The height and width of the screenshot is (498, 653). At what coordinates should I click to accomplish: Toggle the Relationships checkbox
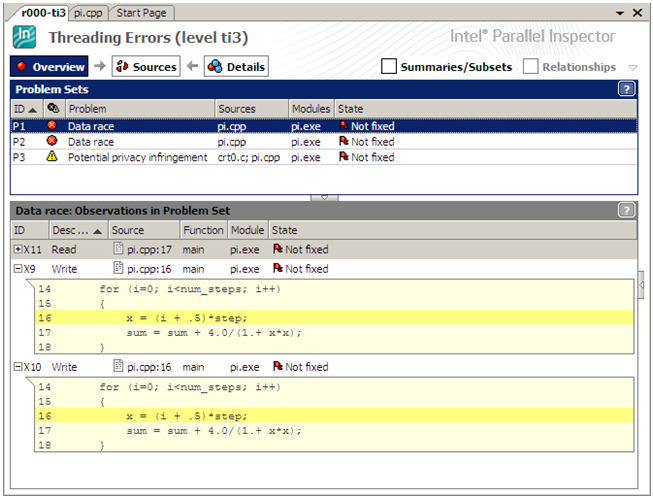pos(531,66)
